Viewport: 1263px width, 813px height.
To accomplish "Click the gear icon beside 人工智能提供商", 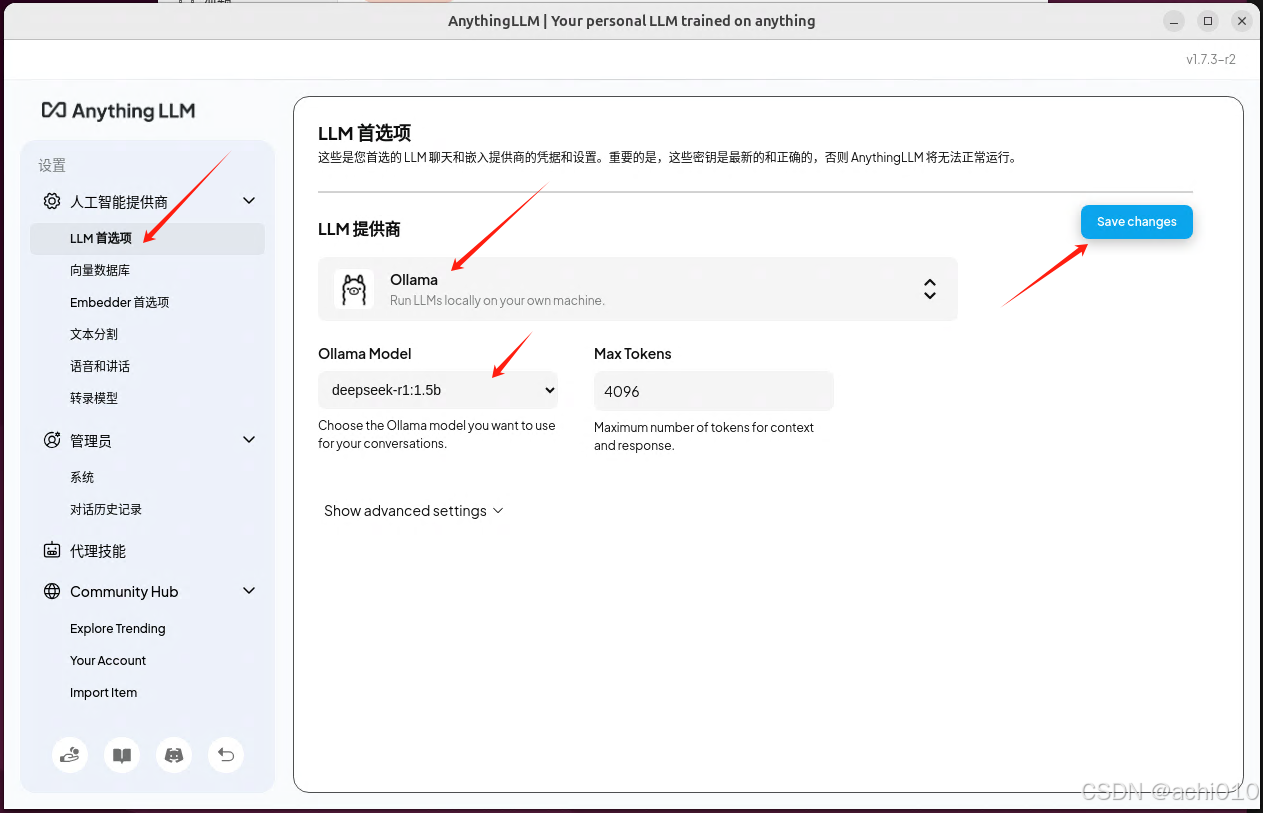I will [52, 201].
